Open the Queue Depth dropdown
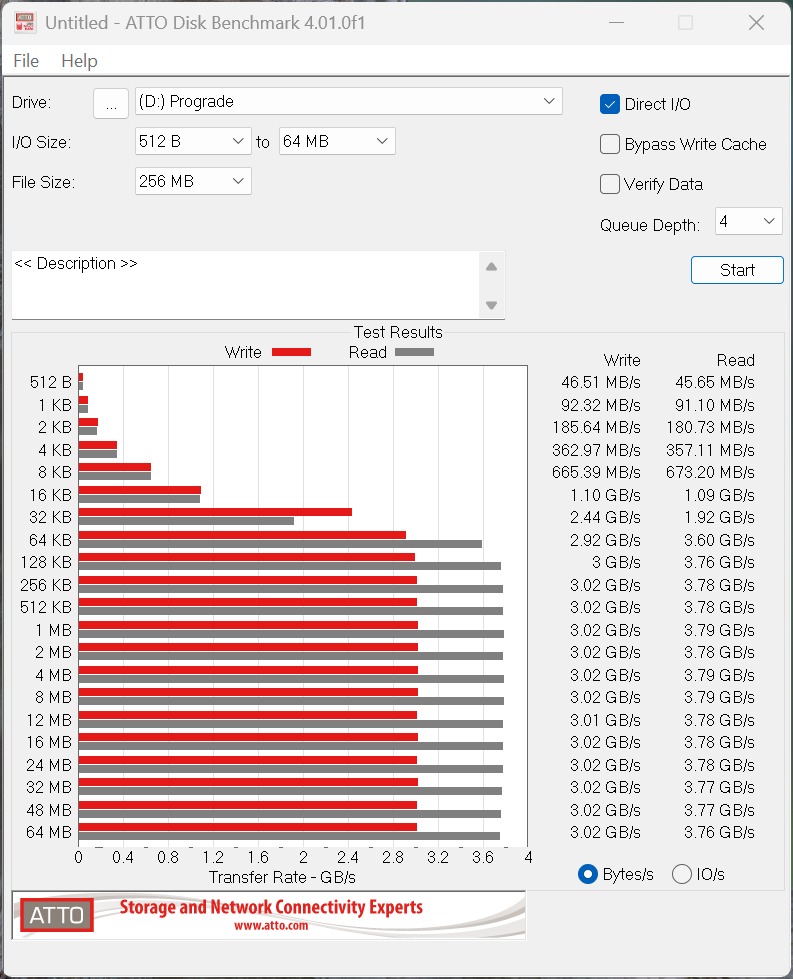This screenshot has height=979, width=793. (748, 221)
